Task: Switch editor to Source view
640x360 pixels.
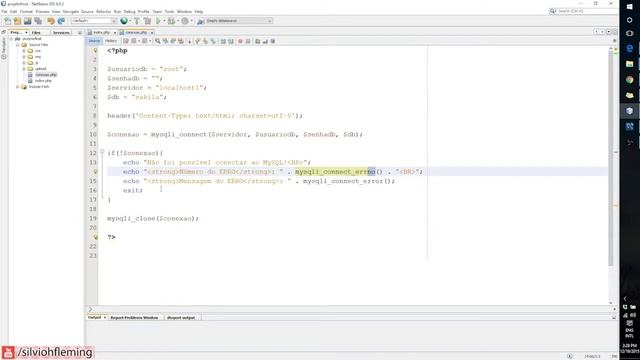Action: (94, 41)
